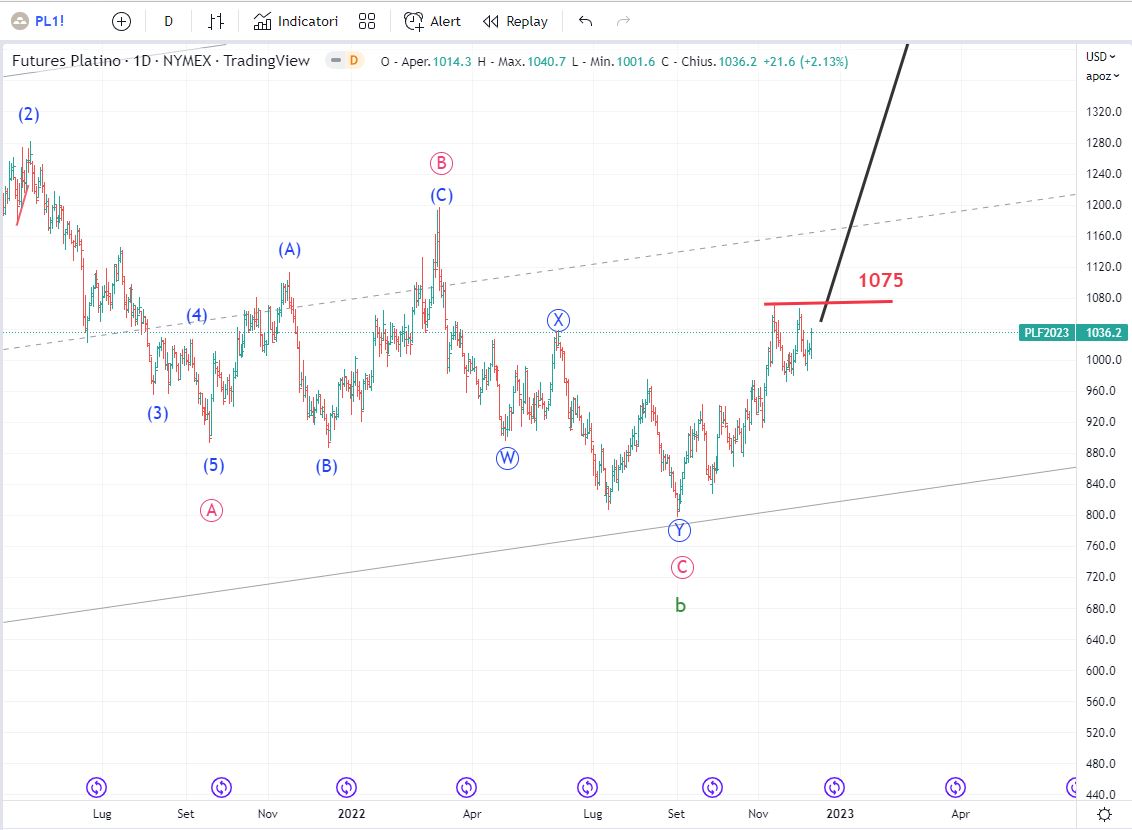Select the blue (4) wave label
Screen dimensions: 1132x830
(x=197, y=315)
